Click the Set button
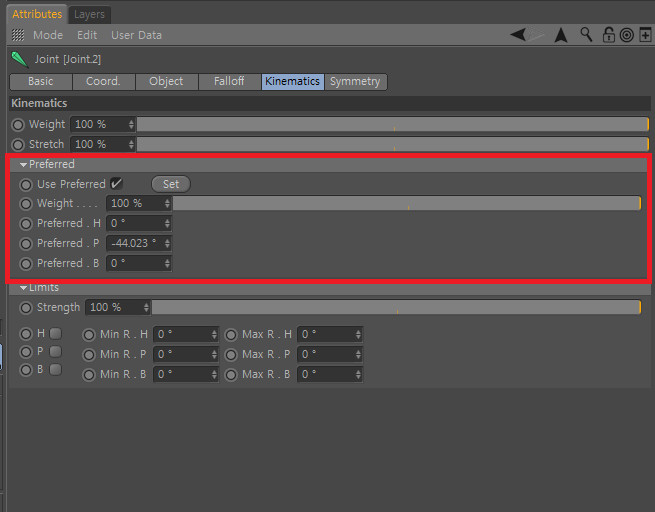This screenshot has height=512, width=655. pyautogui.click(x=171, y=184)
